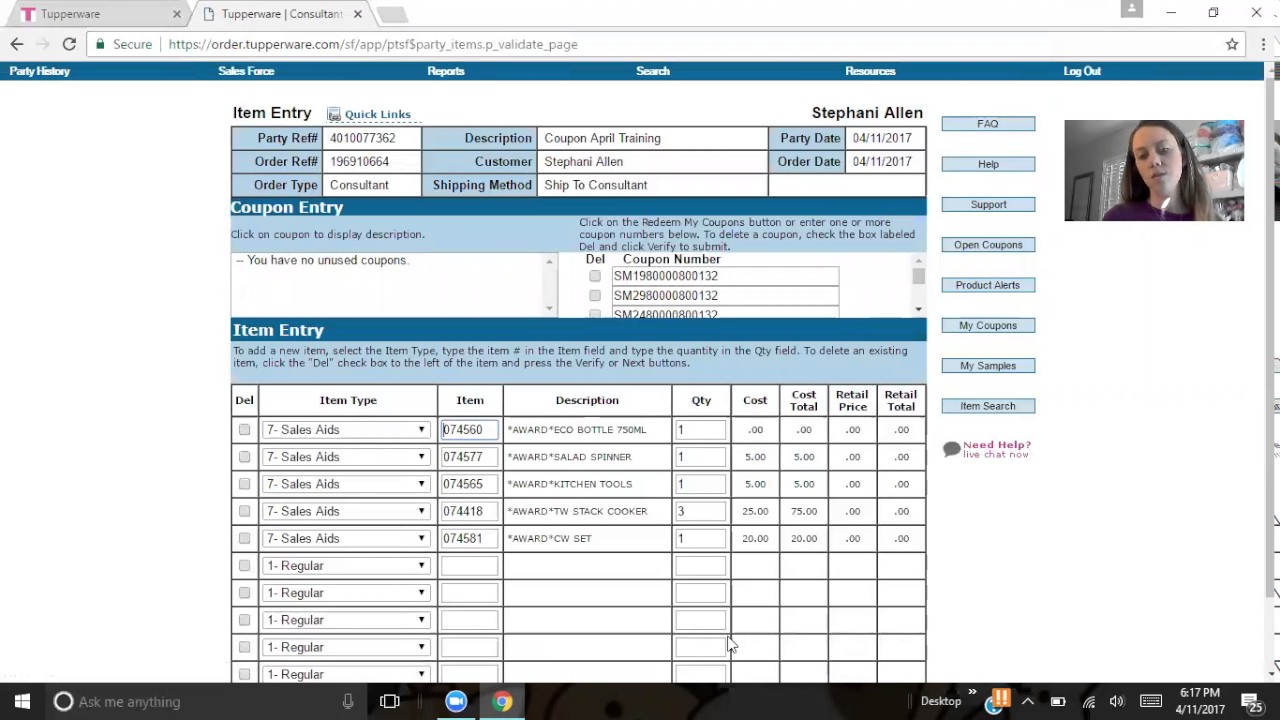
Task: Open the Resources menu
Action: [870, 71]
